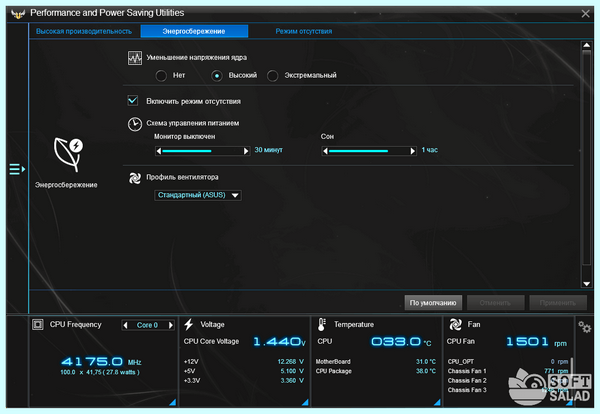This screenshot has height=414, width=600.
Task: Click the TUF logo in title bar
Action: (18, 14)
